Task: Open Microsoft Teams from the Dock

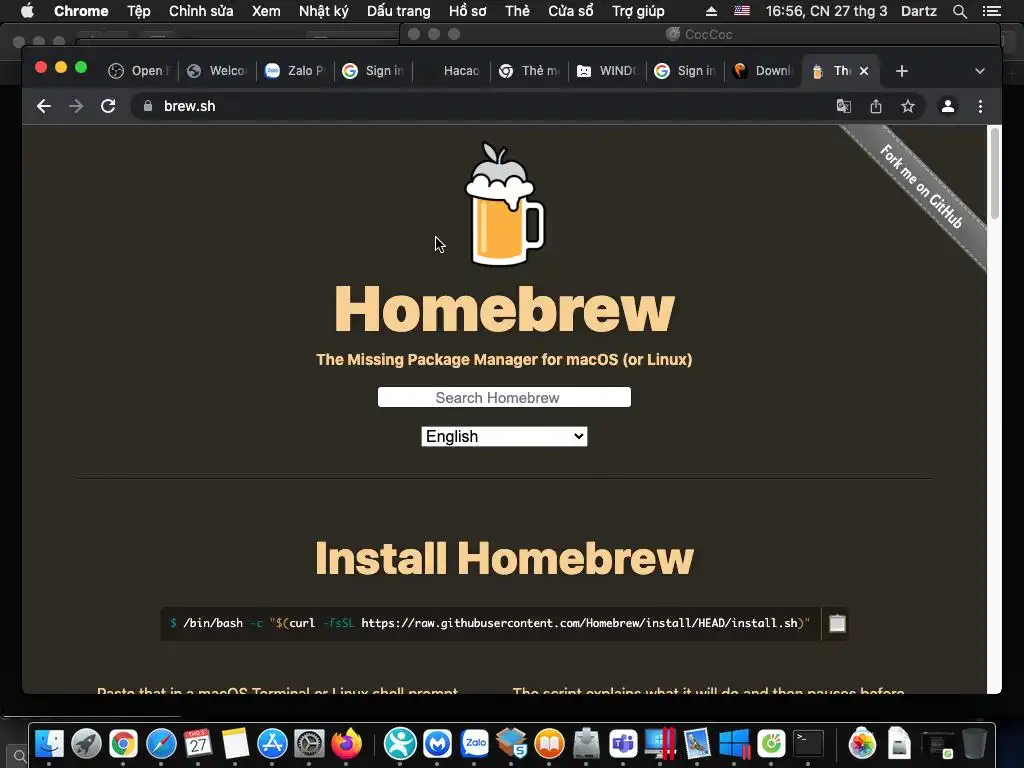Action: click(x=623, y=743)
